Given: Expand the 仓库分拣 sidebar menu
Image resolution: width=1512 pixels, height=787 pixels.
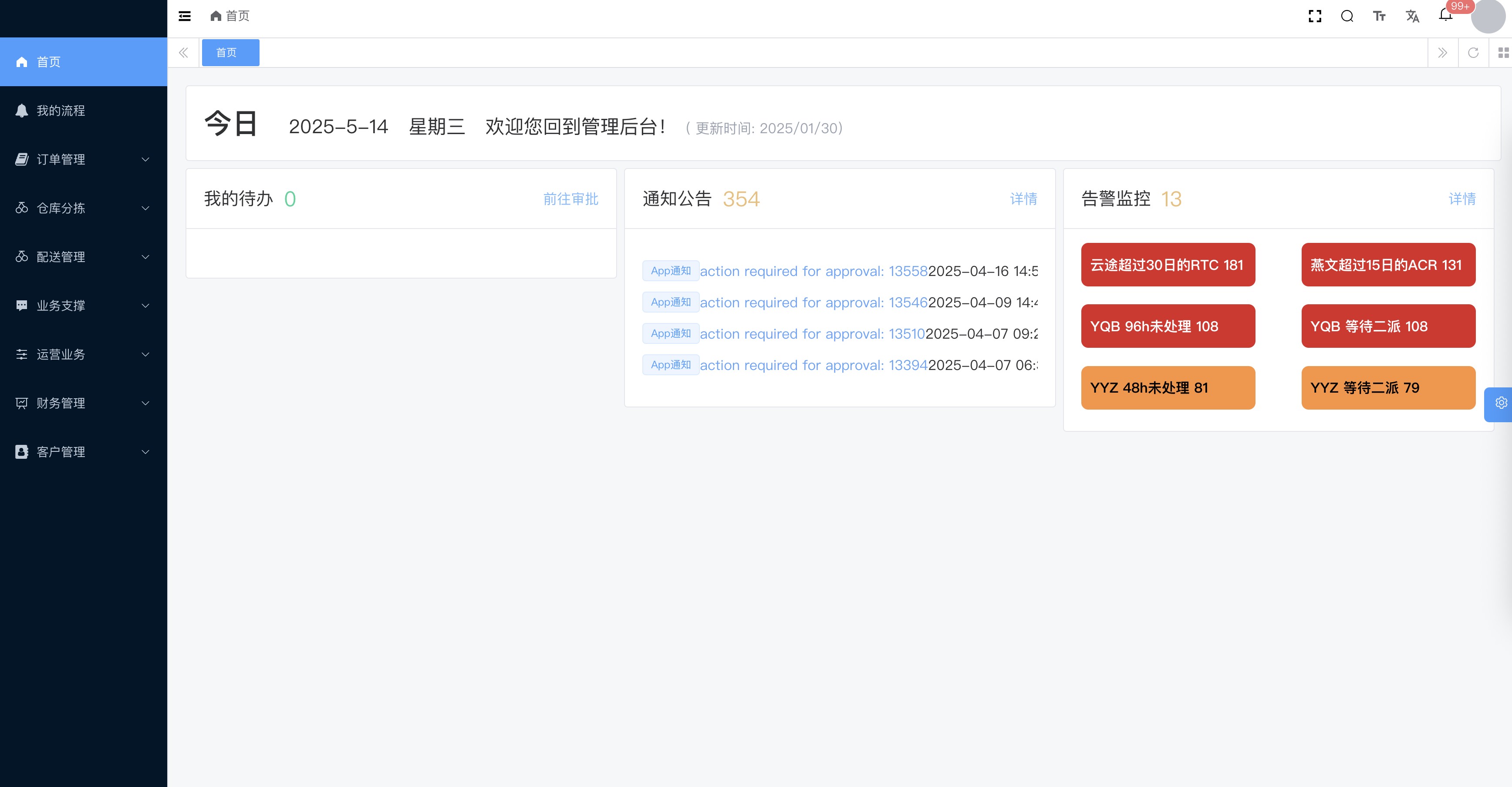Looking at the screenshot, I should (83, 208).
